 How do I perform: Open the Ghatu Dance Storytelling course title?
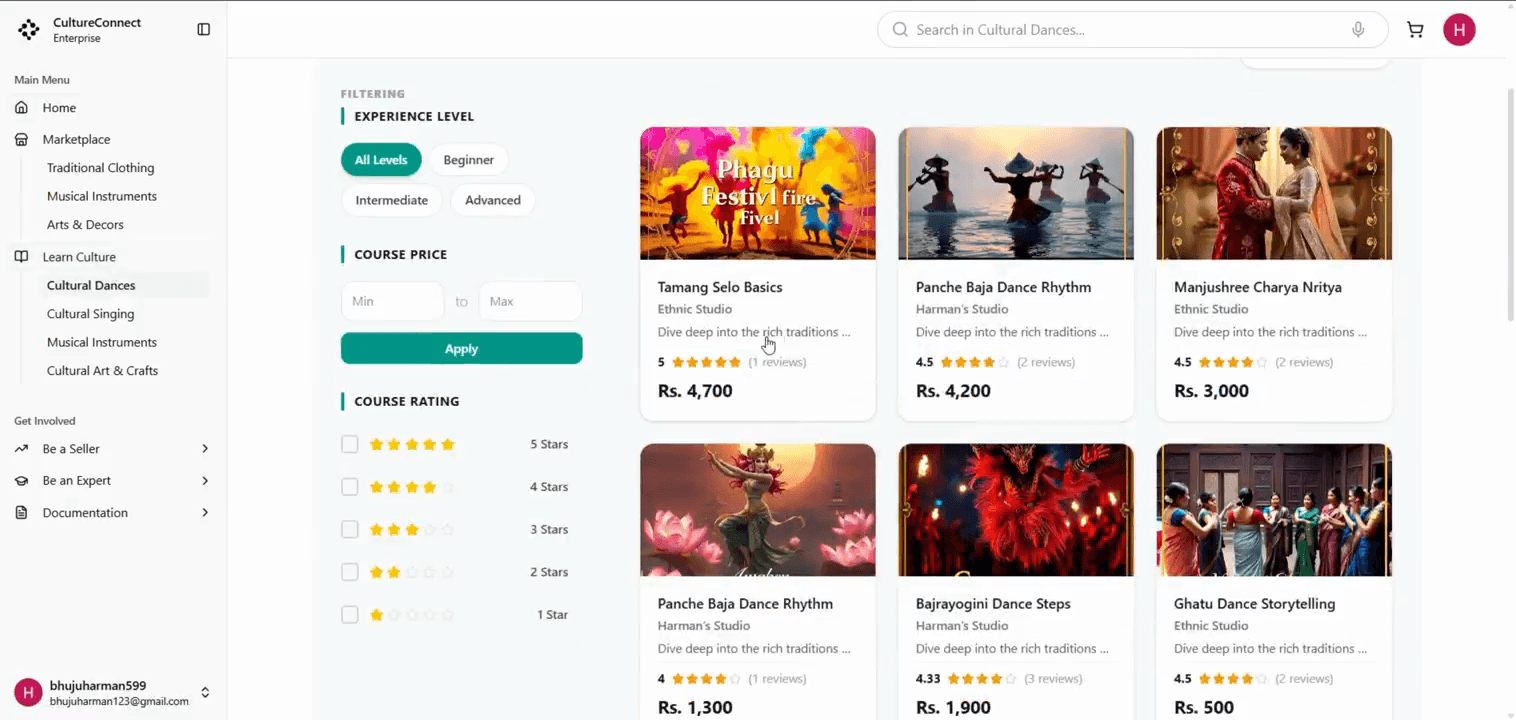click(1254, 604)
